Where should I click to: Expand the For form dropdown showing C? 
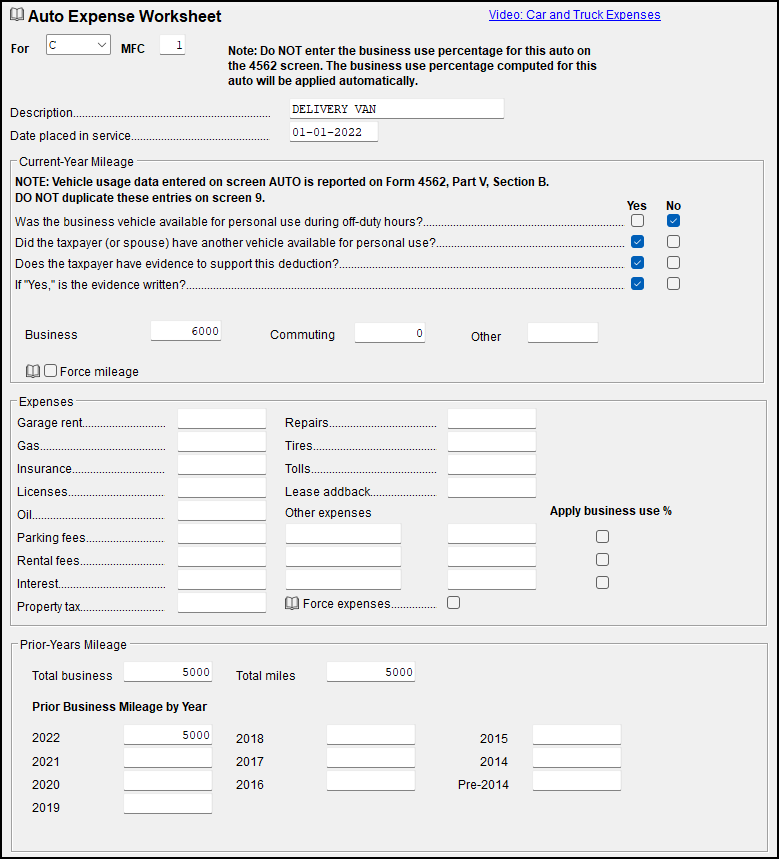[x=78, y=45]
